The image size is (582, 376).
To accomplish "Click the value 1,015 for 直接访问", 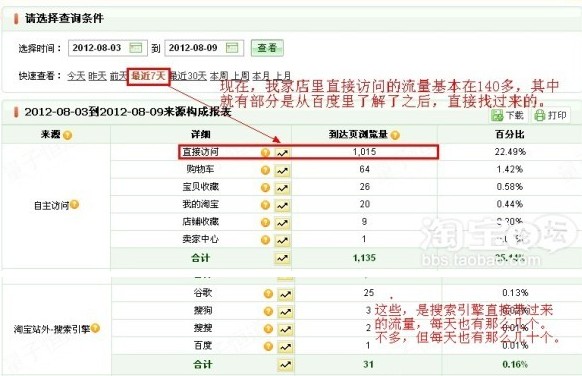I will tap(364, 152).
